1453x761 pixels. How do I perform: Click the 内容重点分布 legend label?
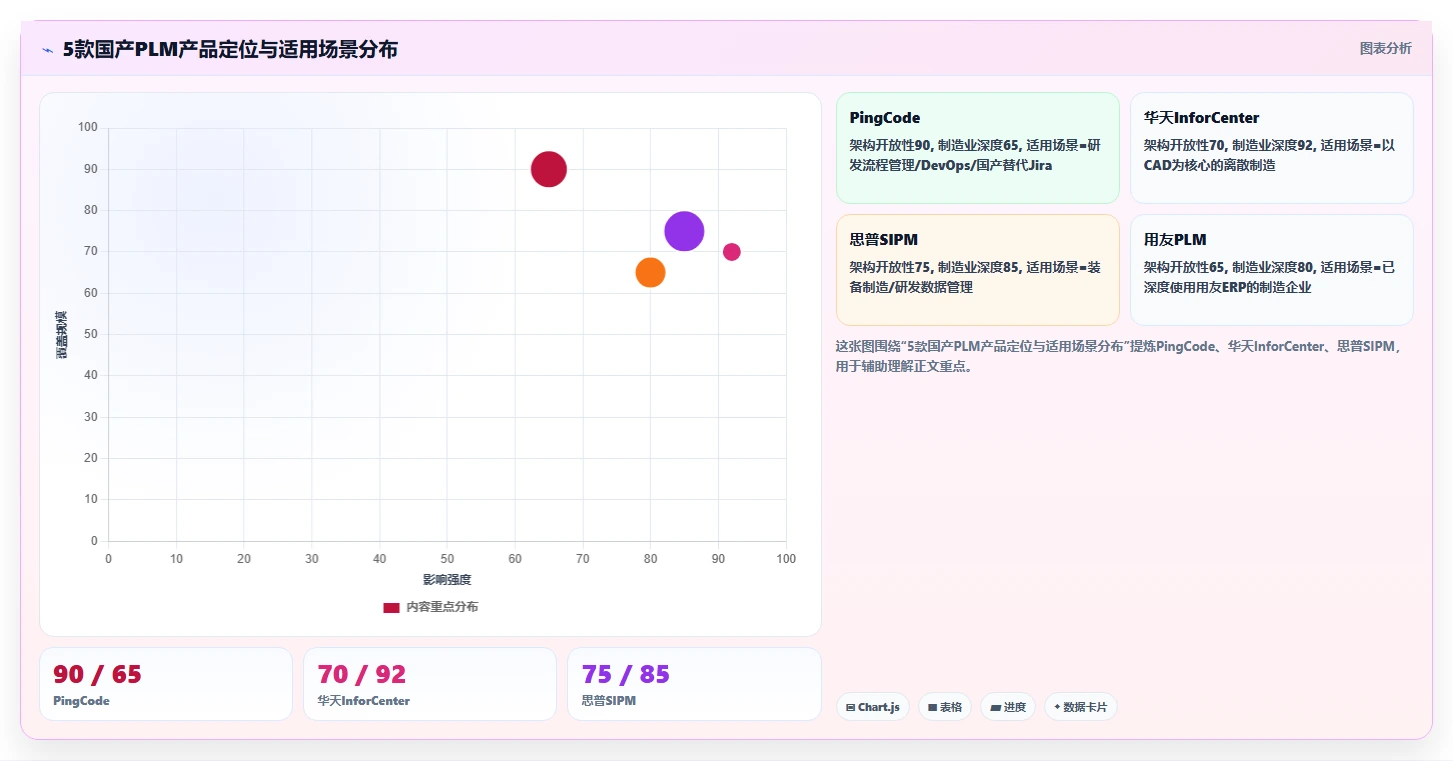(x=442, y=607)
